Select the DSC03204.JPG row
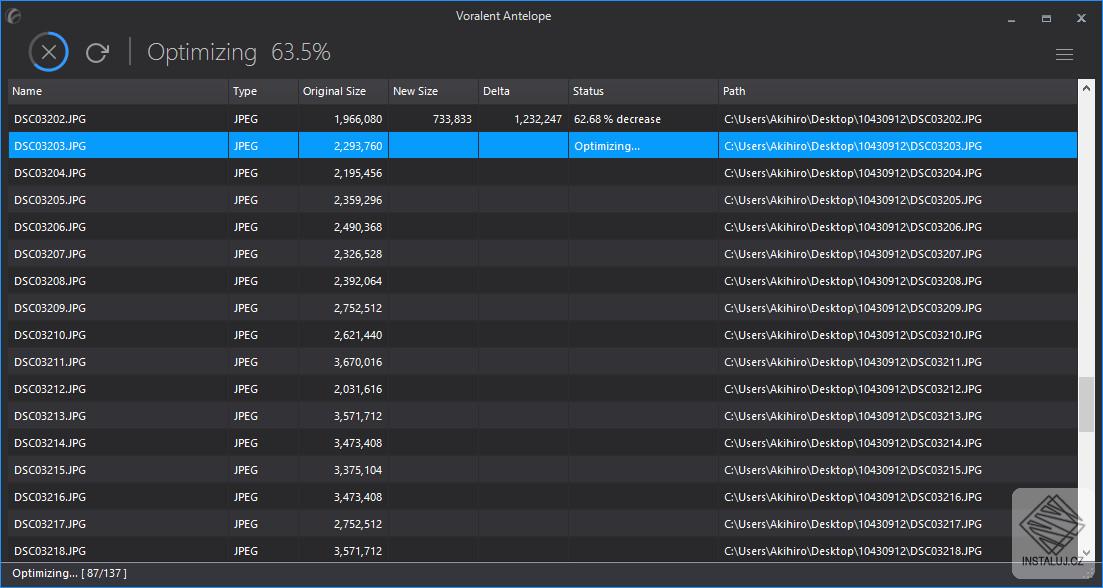Viewport: 1103px width, 588px height. (x=542, y=173)
